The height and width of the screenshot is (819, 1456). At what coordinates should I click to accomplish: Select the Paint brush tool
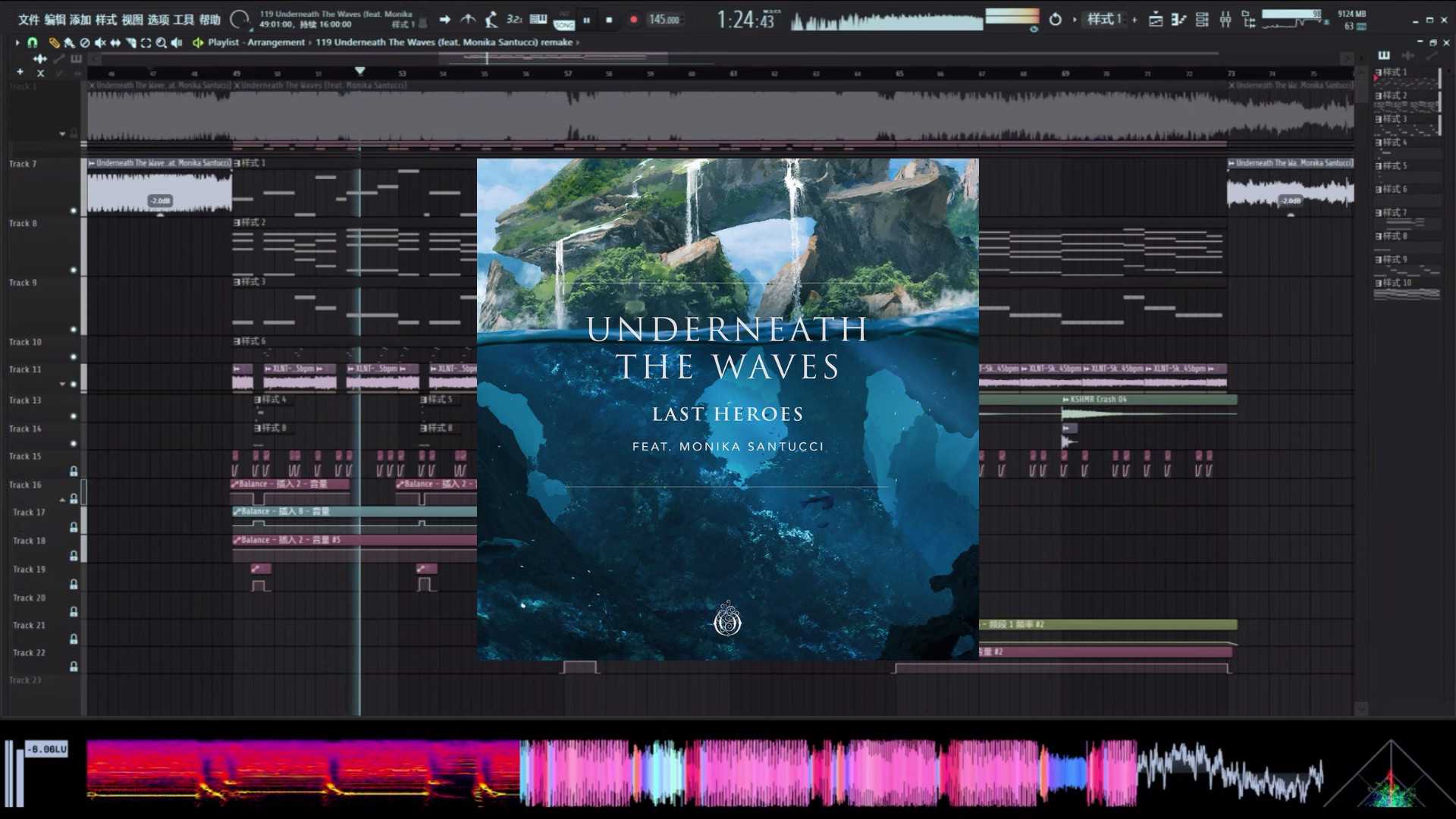point(69,42)
